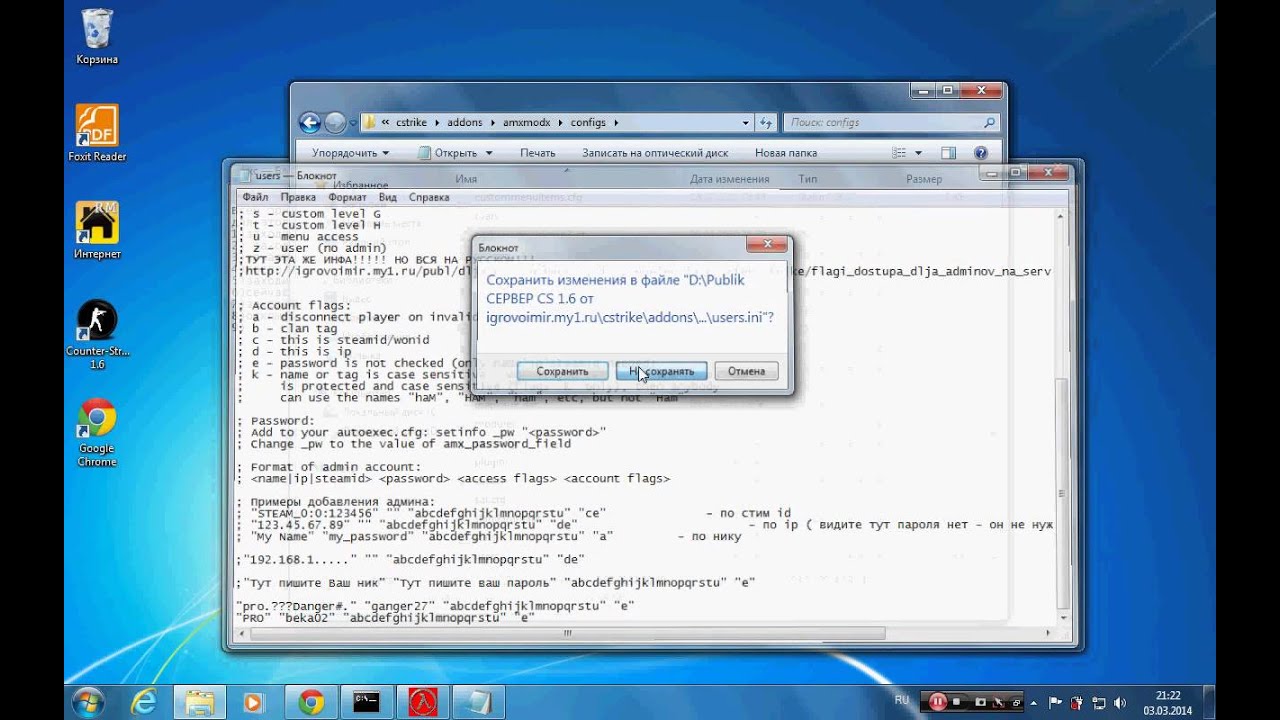
Task: Sort by the Дата изменения column header
Action: tap(730, 179)
